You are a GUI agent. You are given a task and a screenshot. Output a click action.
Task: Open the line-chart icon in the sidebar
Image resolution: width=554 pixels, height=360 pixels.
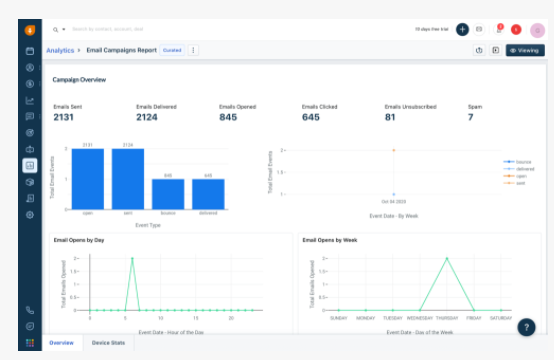coord(30,101)
